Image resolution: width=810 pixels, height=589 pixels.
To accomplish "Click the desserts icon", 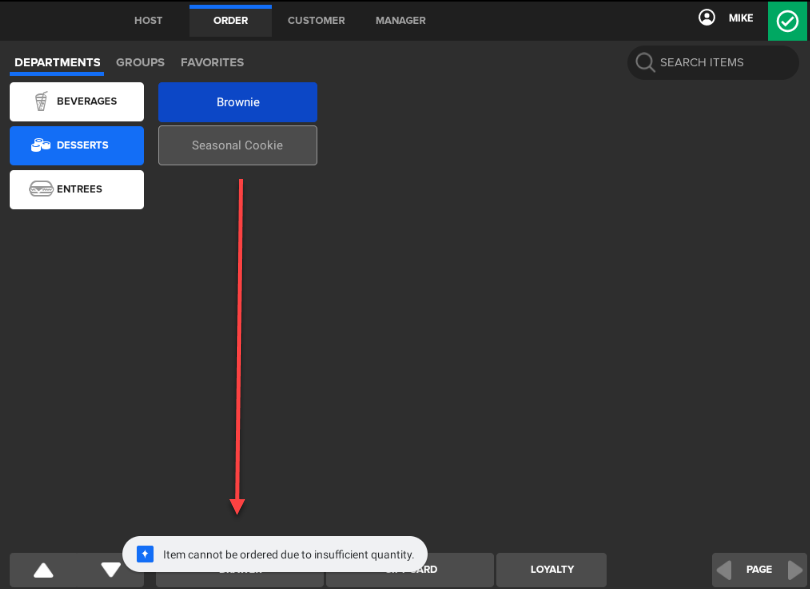I will 41,145.
